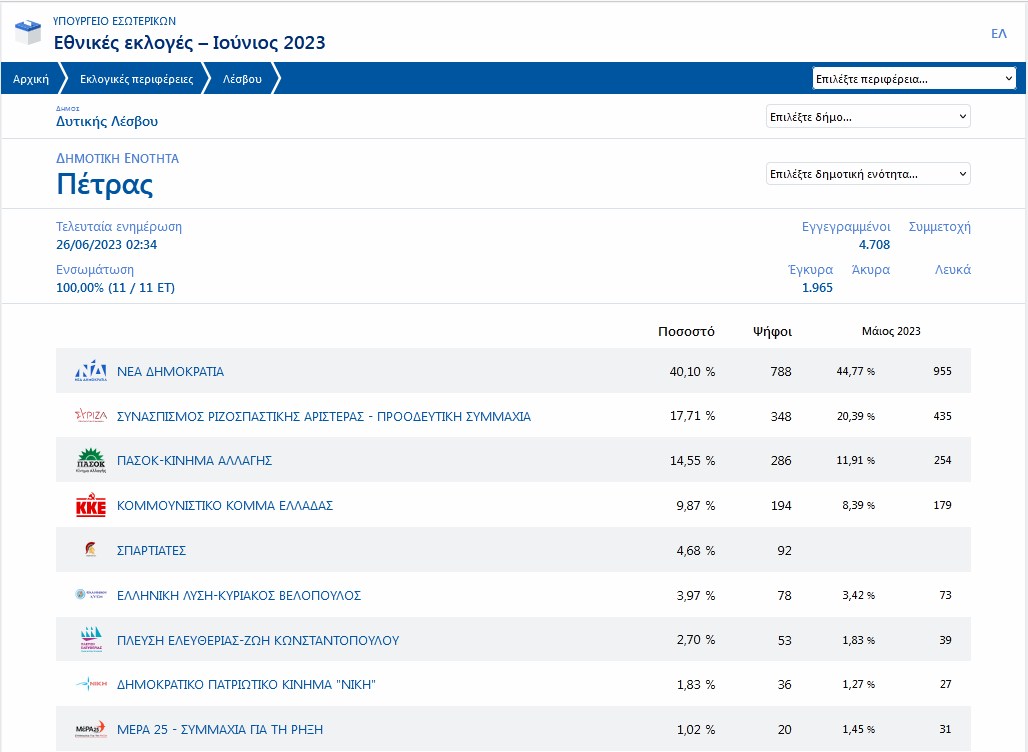Viewport: 1028px width, 752px height.
Task: Click the Νέα Δημοκρατία party logo
Action: click(90, 371)
